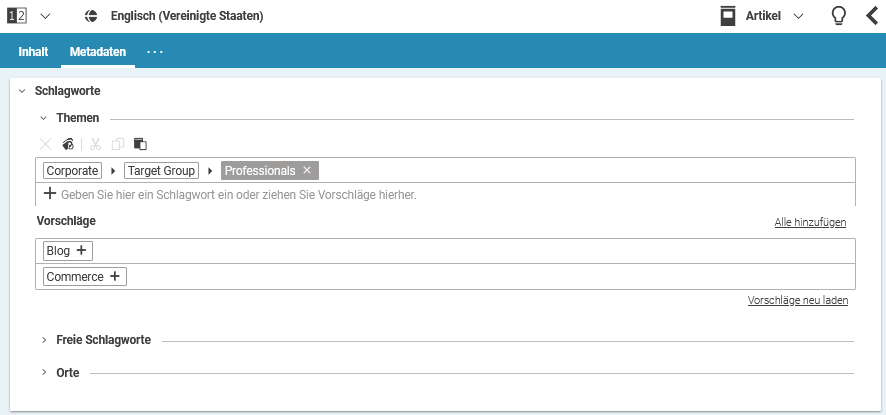Collapse the Themen subsection
This screenshot has width=886, height=415.
[x=44, y=118]
